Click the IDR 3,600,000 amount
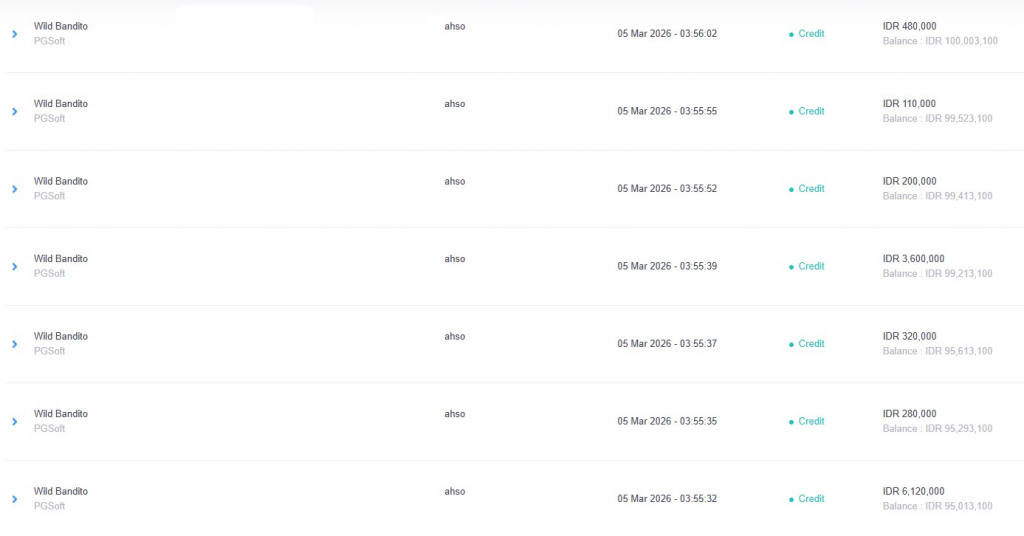 913,259
